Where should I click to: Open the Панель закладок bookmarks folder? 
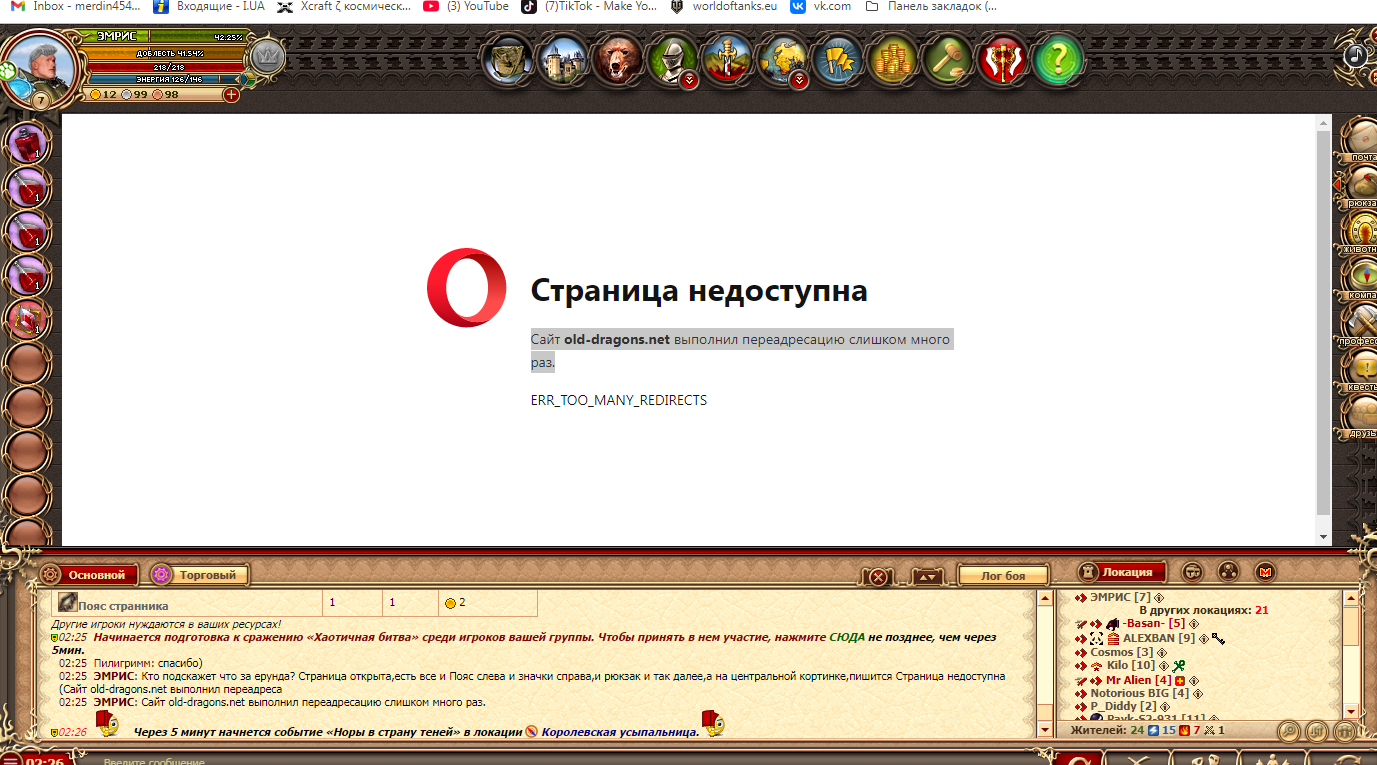(930, 6)
